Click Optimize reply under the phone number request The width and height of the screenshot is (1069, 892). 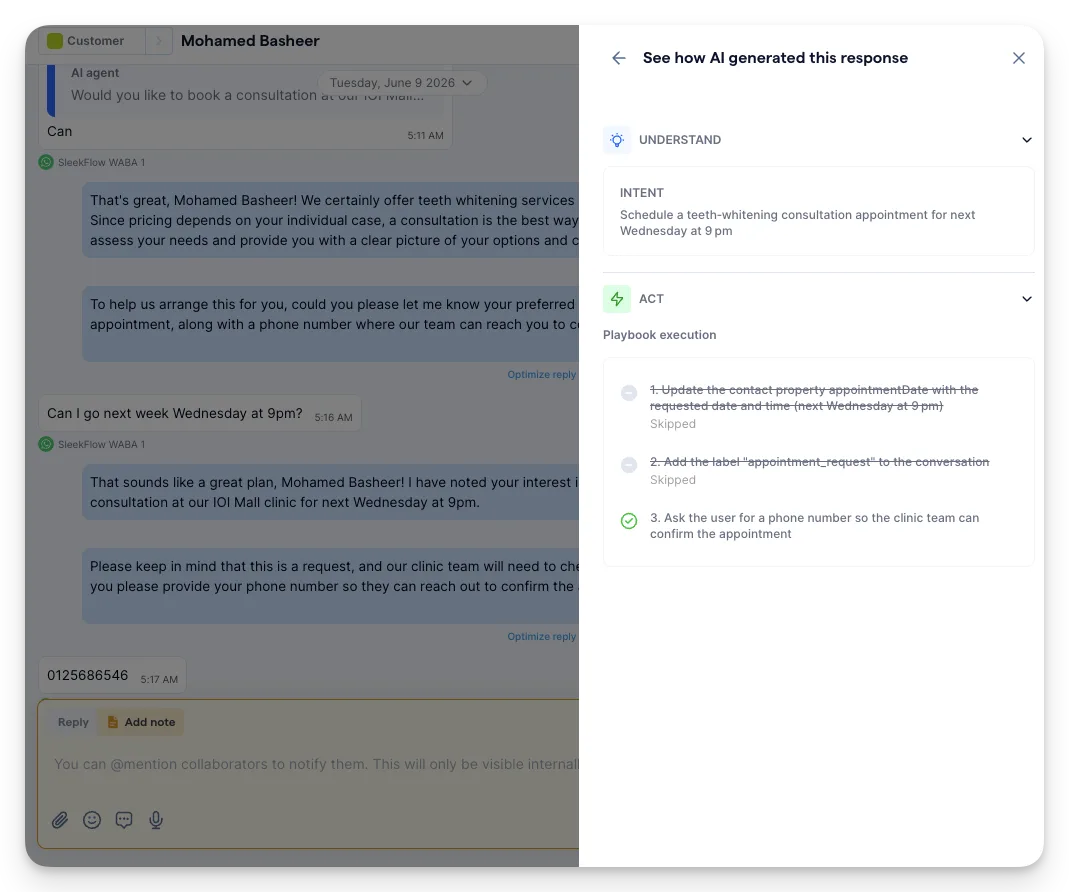click(x=541, y=636)
